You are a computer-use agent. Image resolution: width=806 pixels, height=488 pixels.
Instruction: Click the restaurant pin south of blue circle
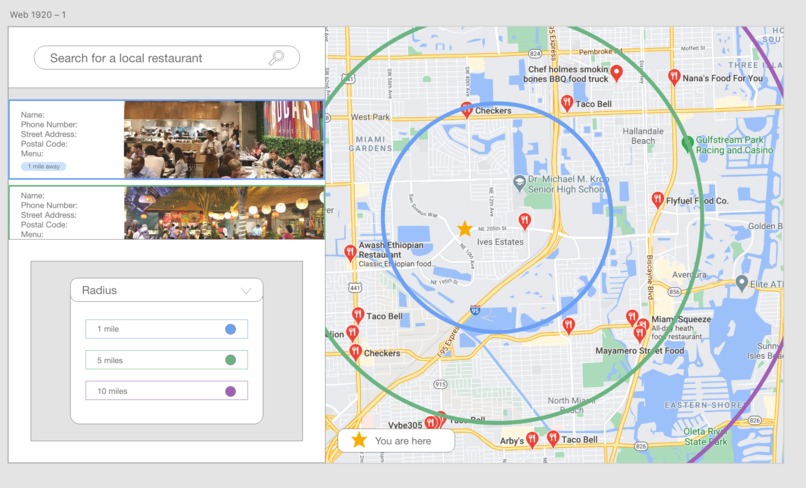coord(568,326)
